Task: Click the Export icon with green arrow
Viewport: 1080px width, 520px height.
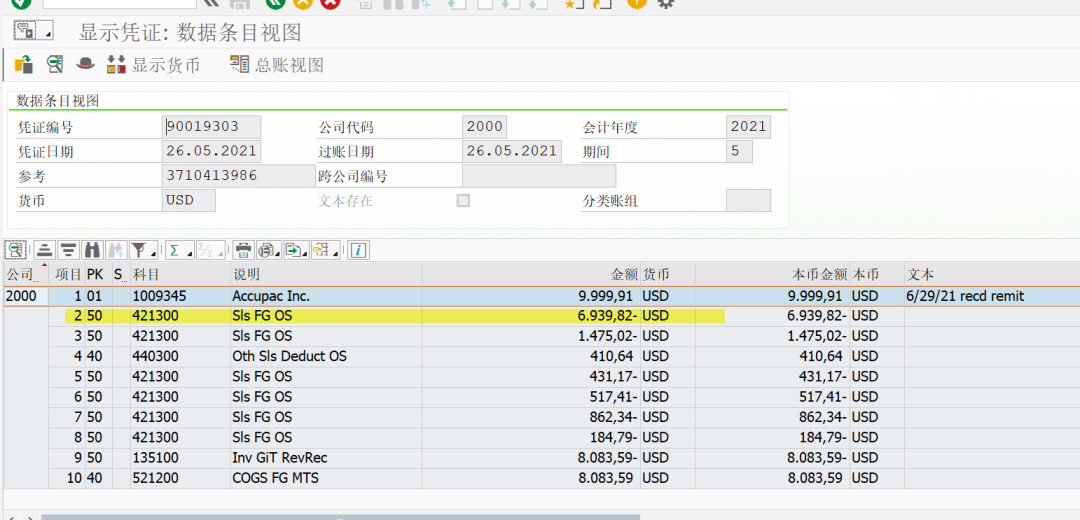Action: pyautogui.click(x=294, y=249)
